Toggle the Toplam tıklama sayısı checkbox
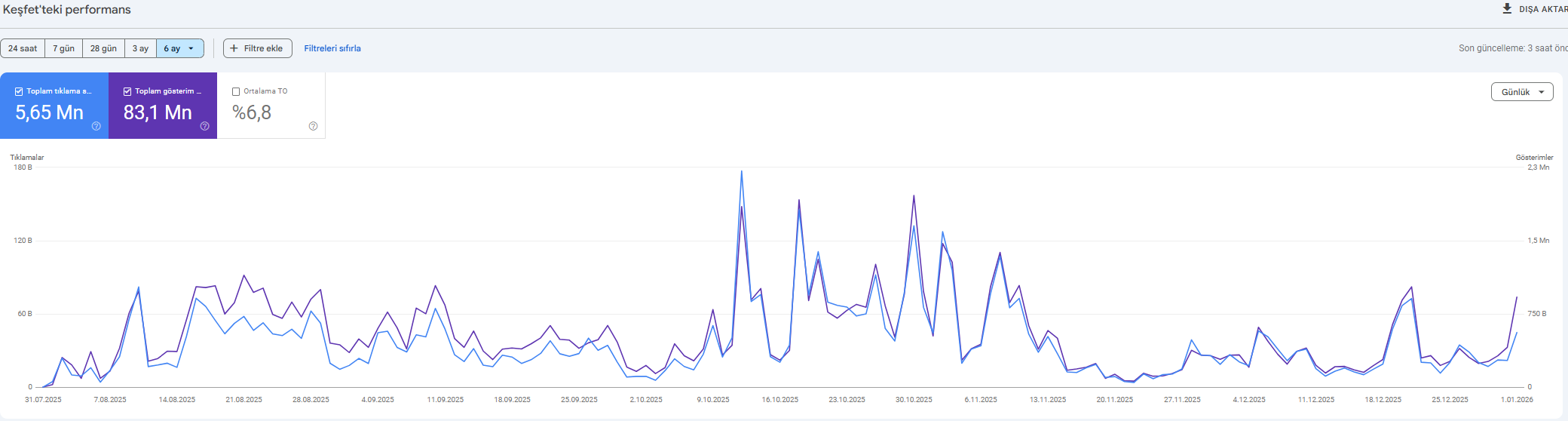Screen dimensions: 1568x421 point(19,91)
